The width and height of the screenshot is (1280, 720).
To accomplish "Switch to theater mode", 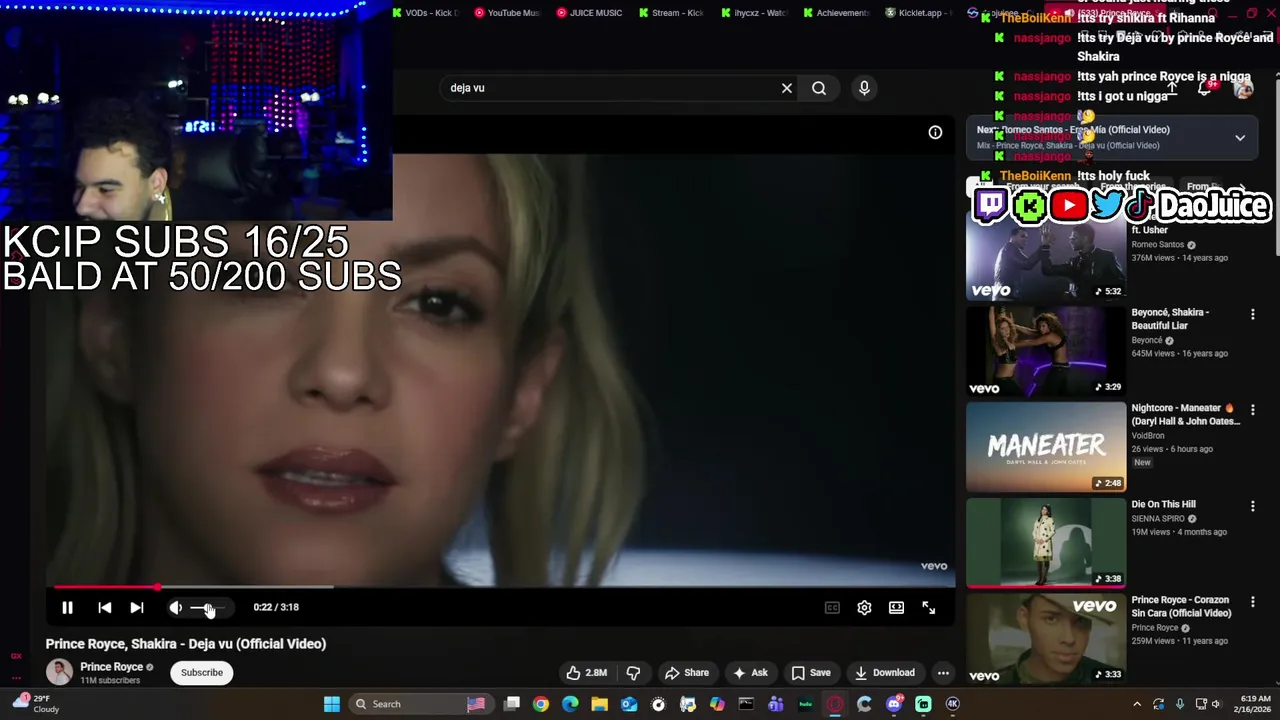I will 896,607.
